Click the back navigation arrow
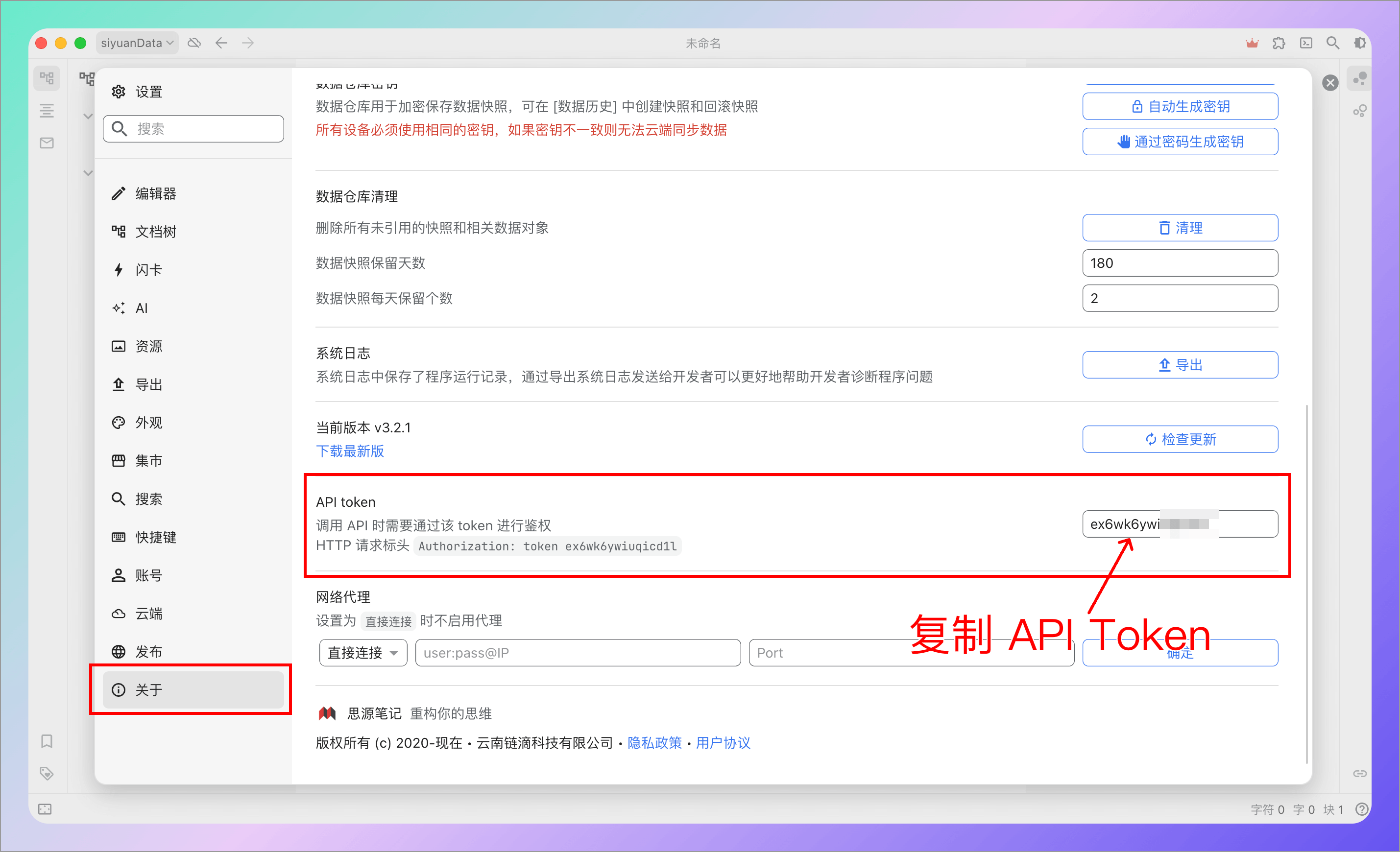The height and width of the screenshot is (852, 1400). pos(221,43)
